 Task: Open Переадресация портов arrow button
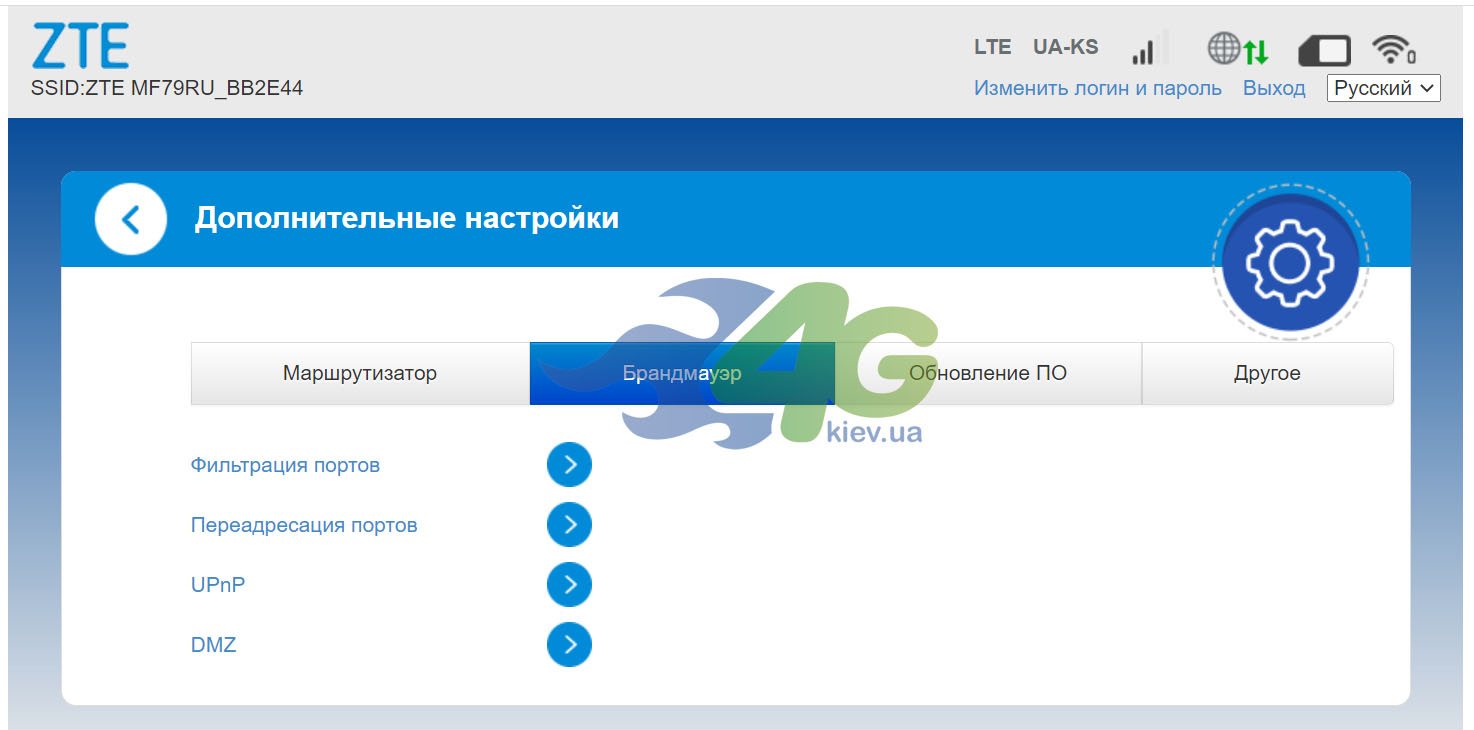pyautogui.click(x=569, y=525)
